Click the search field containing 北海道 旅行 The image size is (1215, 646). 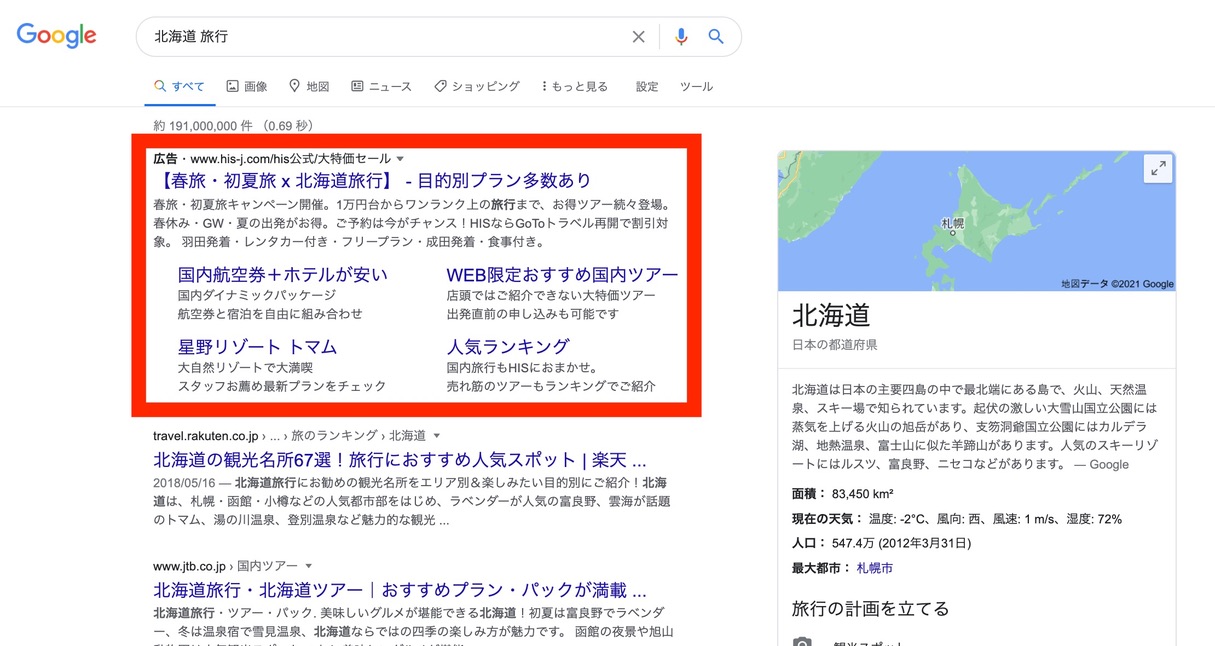[x=438, y=37]
